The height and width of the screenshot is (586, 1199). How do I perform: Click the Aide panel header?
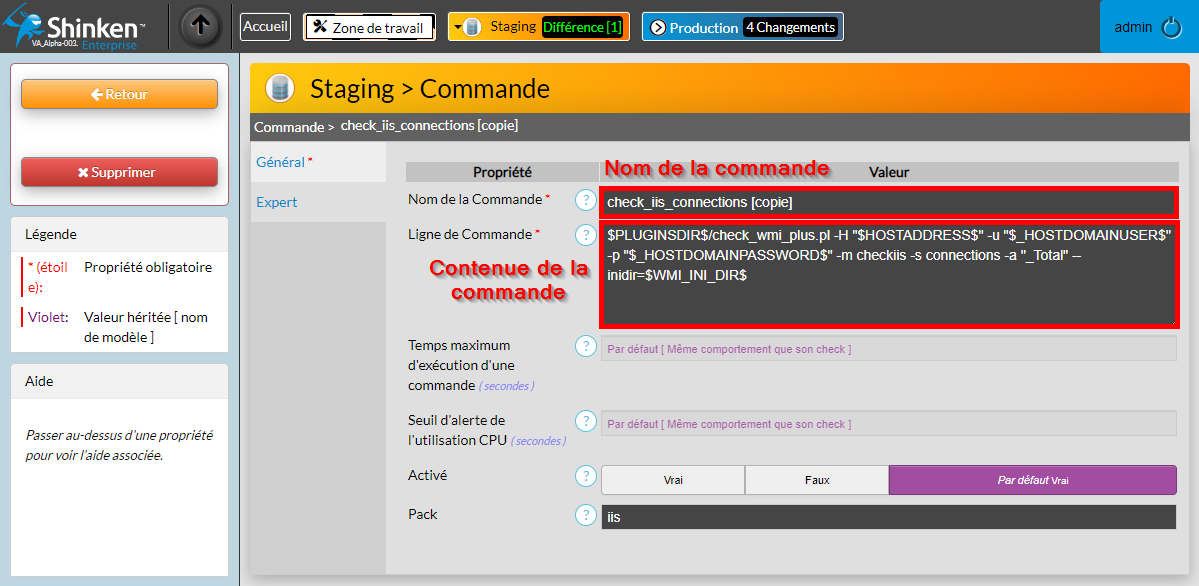(x=119, y=381)
